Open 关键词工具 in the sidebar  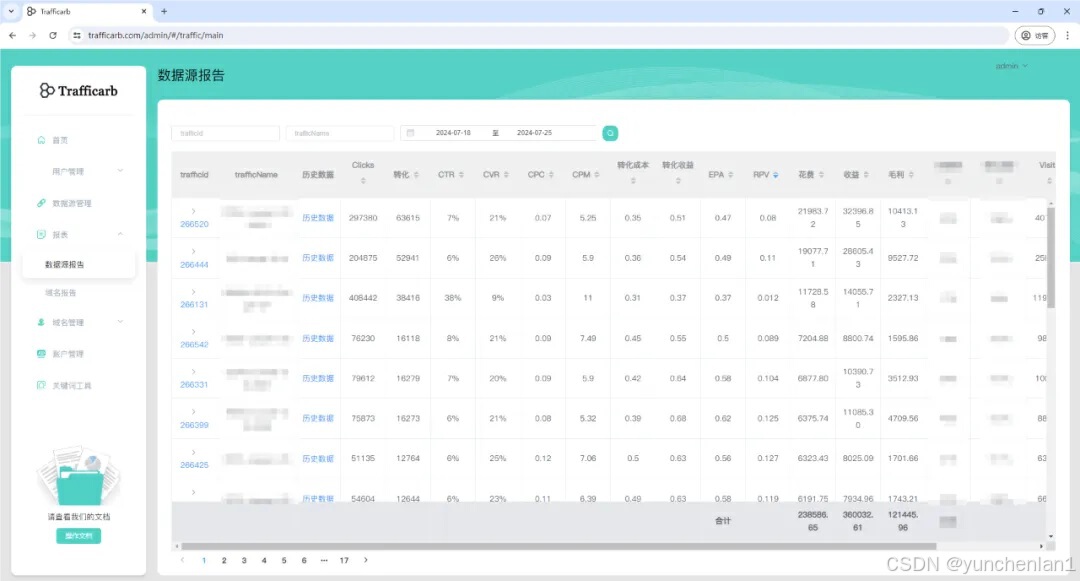(72, 385)
